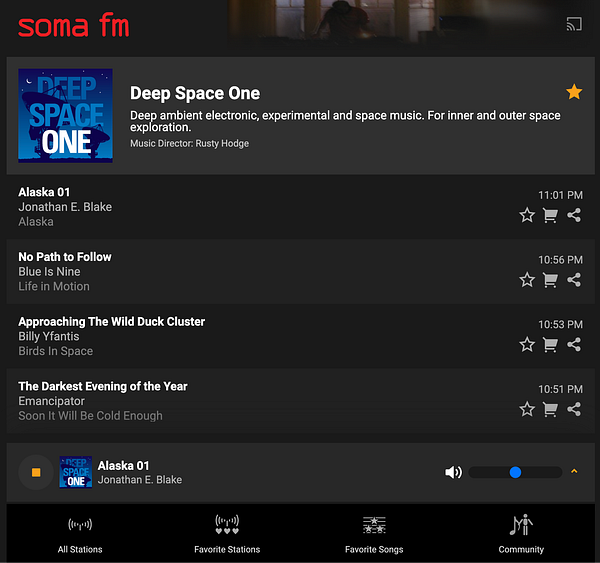Select the 10:56 PM timestamp
The image size is (600, 563).
[560, 260]
